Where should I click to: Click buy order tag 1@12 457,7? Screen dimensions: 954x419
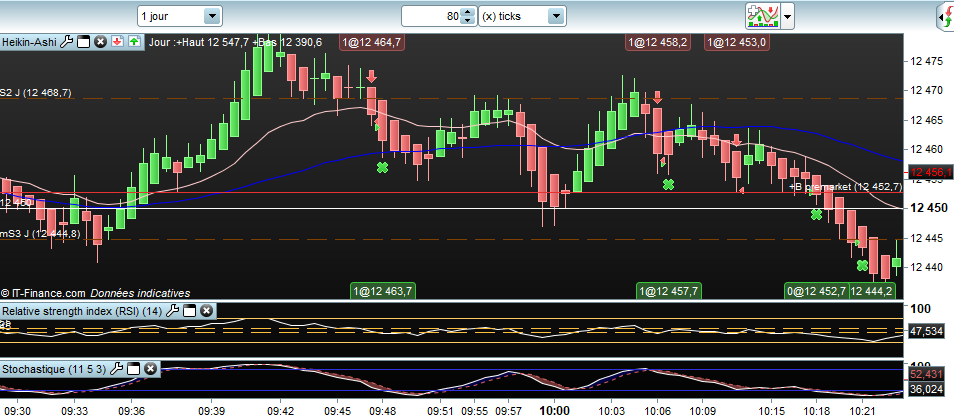pyautogui.click(x=669, y=291)
